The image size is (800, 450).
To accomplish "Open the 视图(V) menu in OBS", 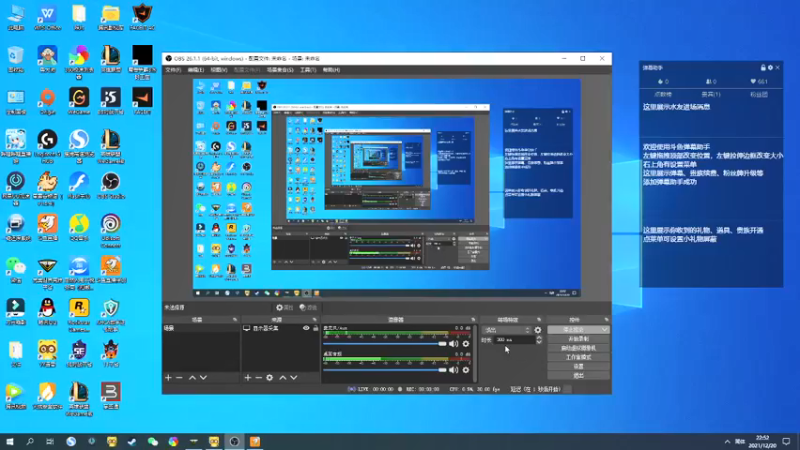I will pos(218,70).
